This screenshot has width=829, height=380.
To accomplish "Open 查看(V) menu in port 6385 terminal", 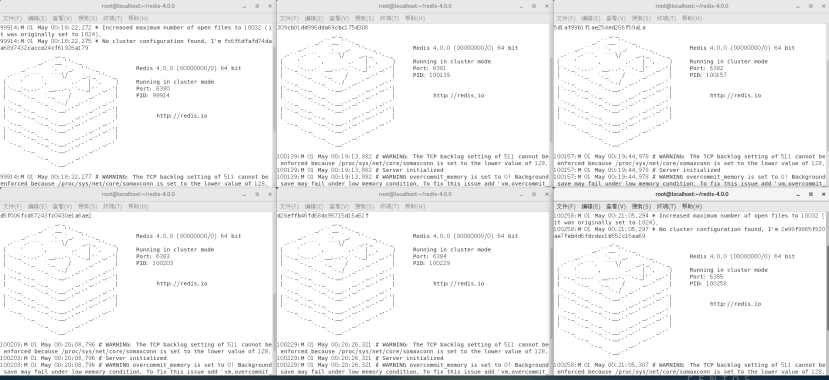I will click(x=616, y=206).
